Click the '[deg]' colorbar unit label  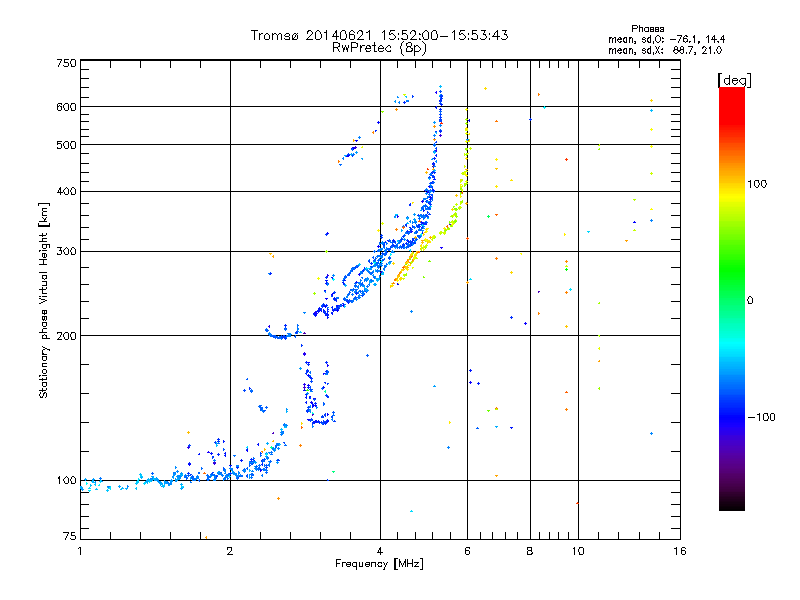[734, 80]
